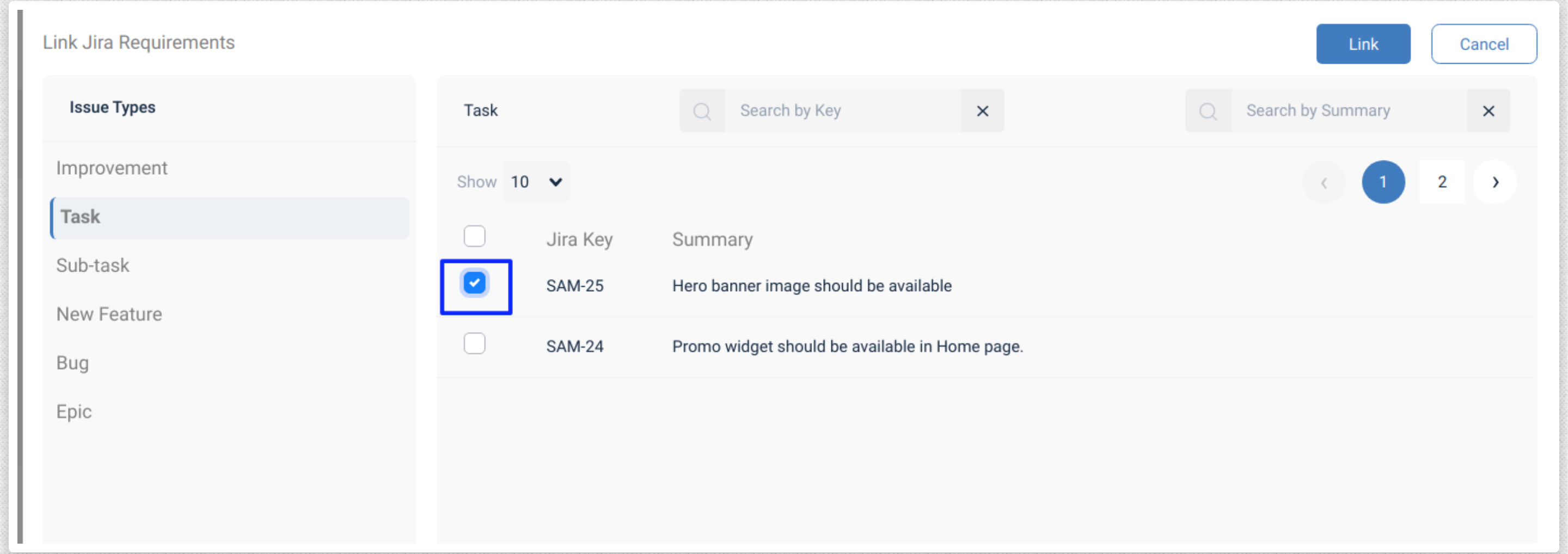Clear the Search by Key field
The width and height of the screenshot is (1568, 554).
(x=982, y=111)
